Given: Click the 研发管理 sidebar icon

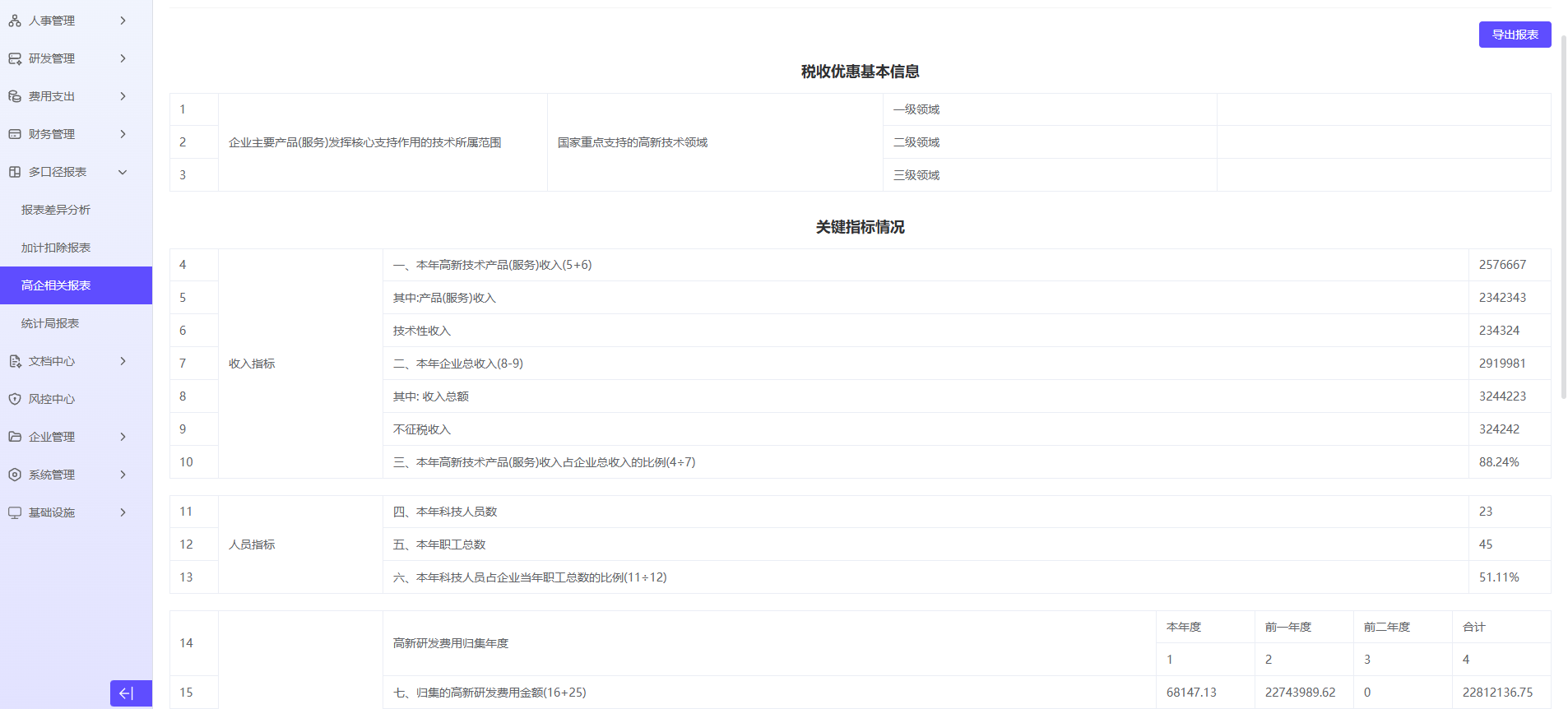Looking at the screenshot, I should tap(15, 58).
